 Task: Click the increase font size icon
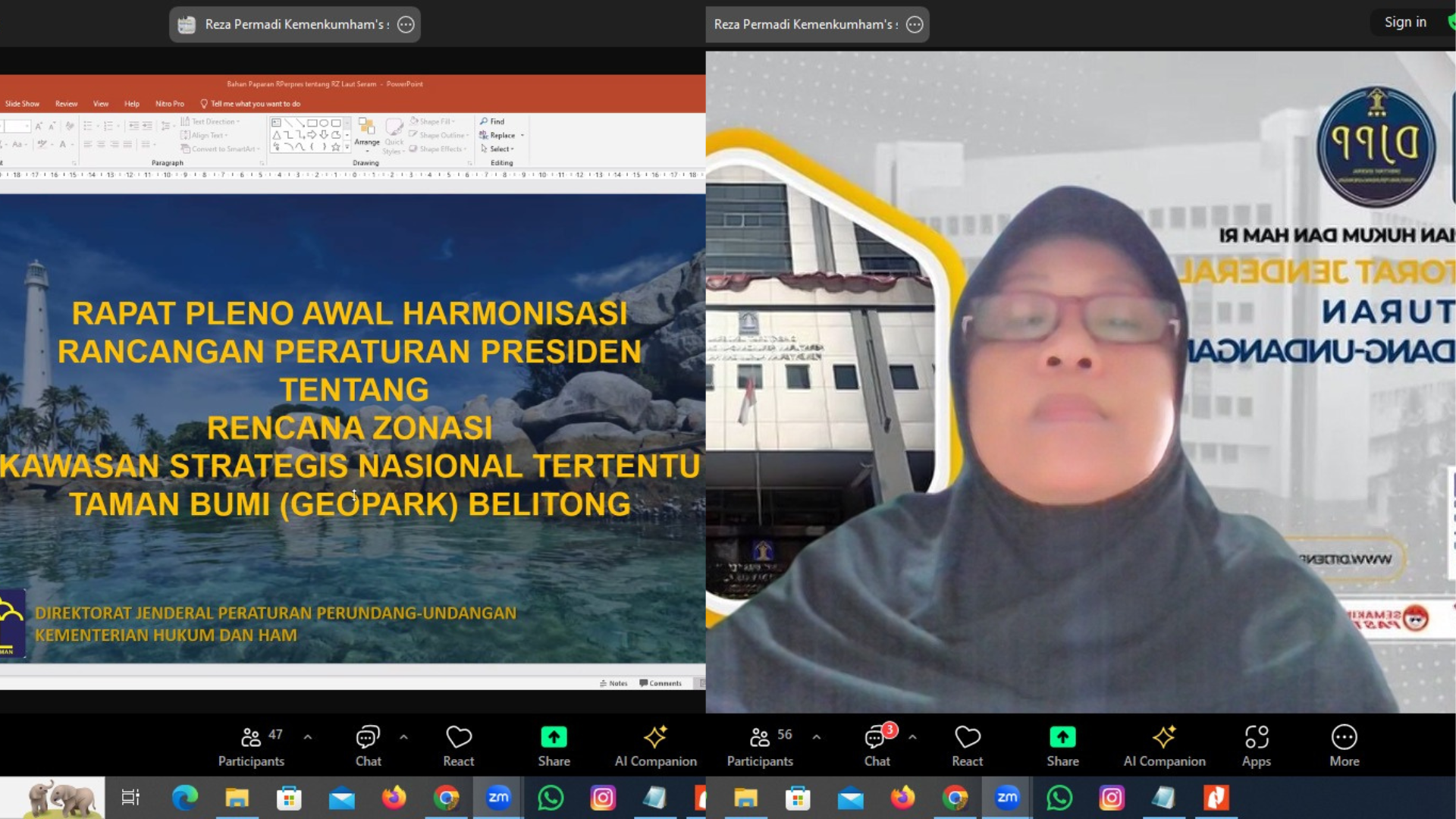39,126
